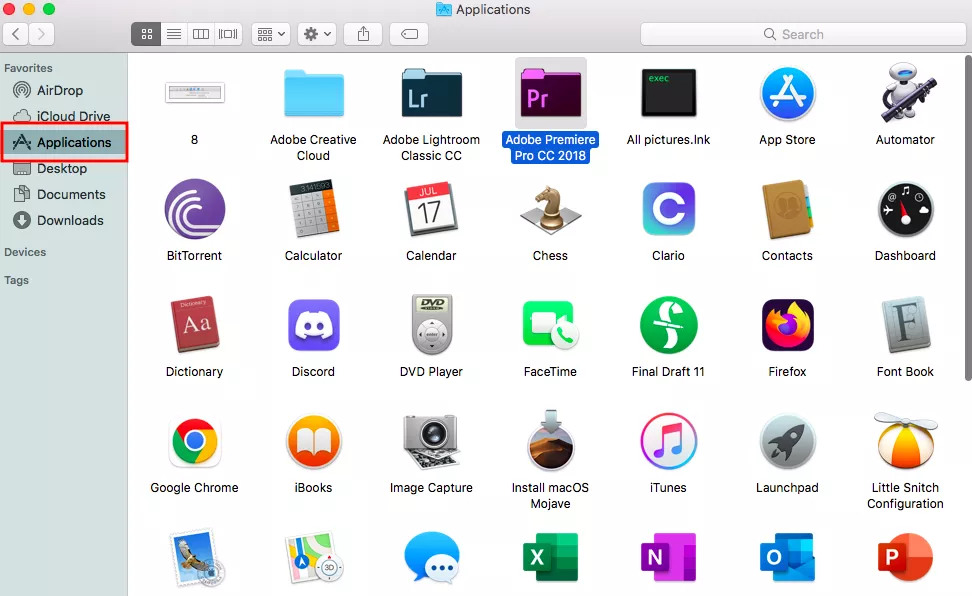Open Applications in the sidebar
Viewport: 972px width, 596px height.
click(x=64, y=143)
